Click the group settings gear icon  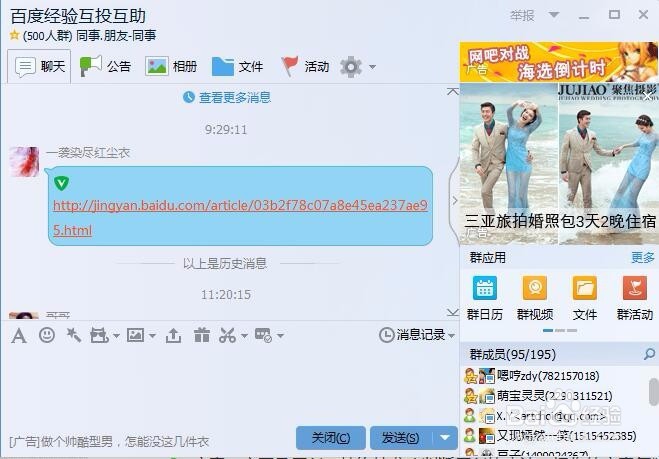pos(351,66)
